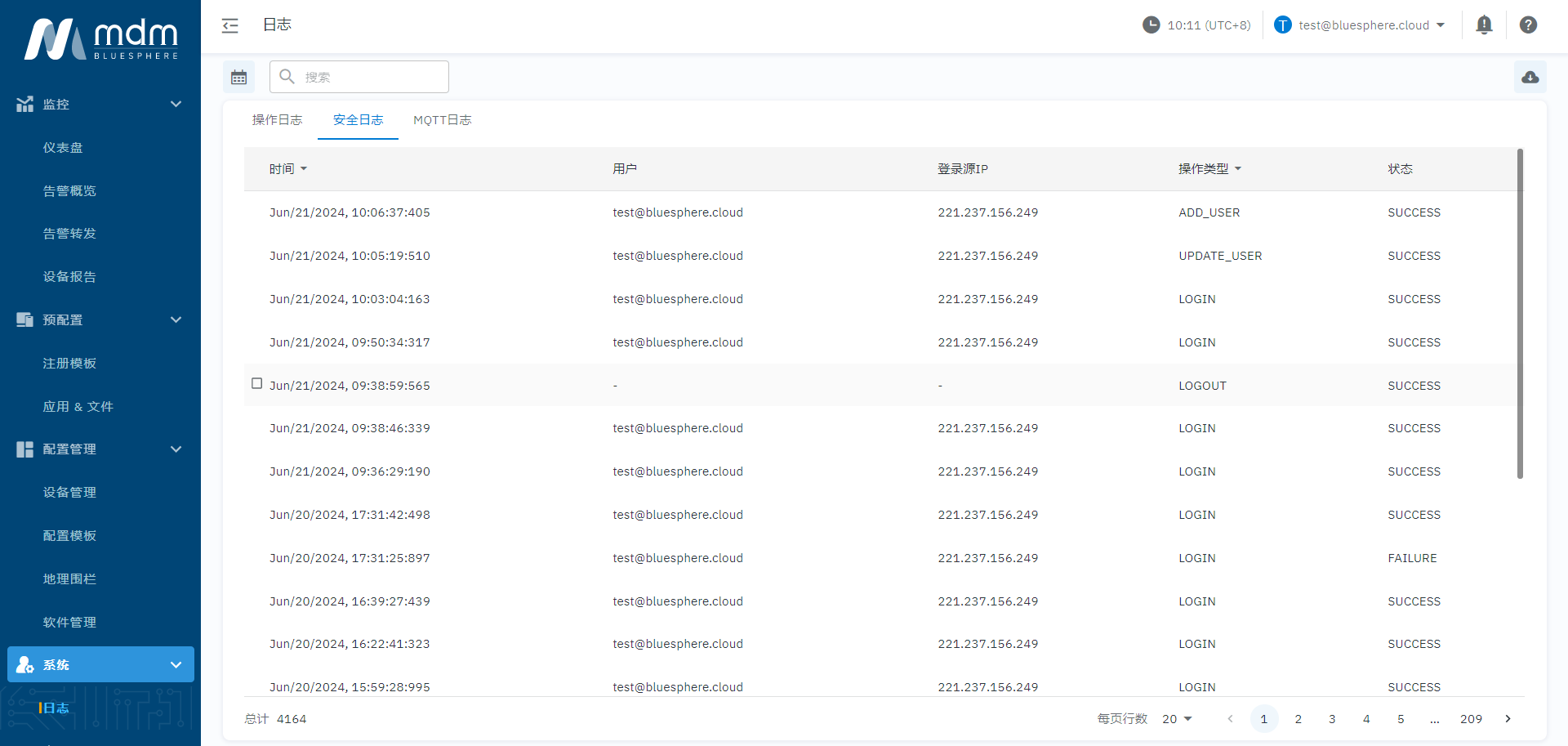
Task: Open 仪表盘 in the sidebar
Action: (63, 148)
